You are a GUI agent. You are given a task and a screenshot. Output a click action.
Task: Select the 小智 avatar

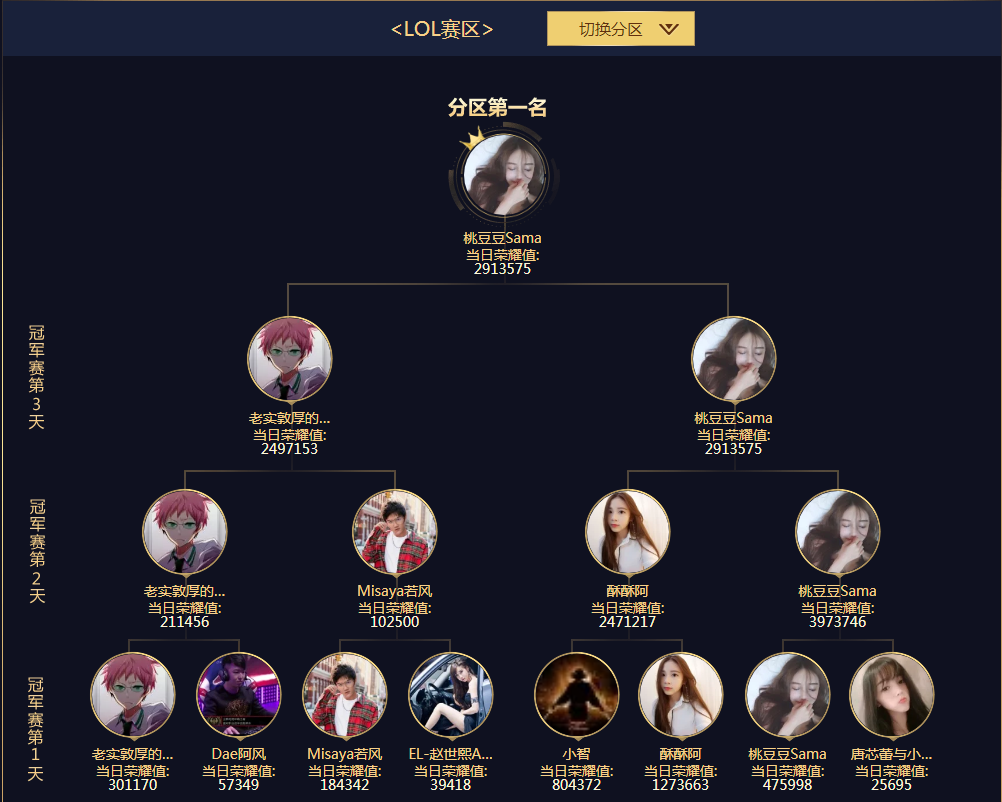tap(576, 695)
